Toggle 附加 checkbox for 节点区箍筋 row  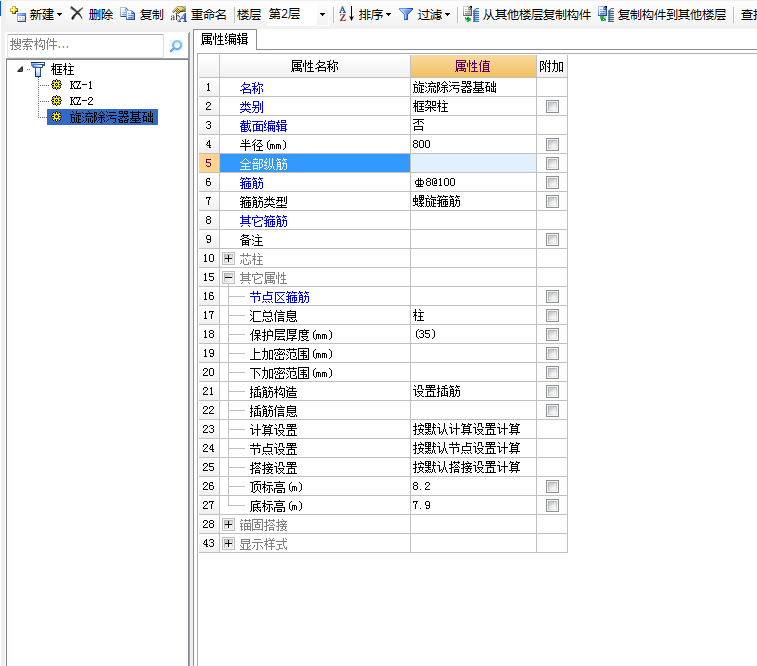coord(552,296)
